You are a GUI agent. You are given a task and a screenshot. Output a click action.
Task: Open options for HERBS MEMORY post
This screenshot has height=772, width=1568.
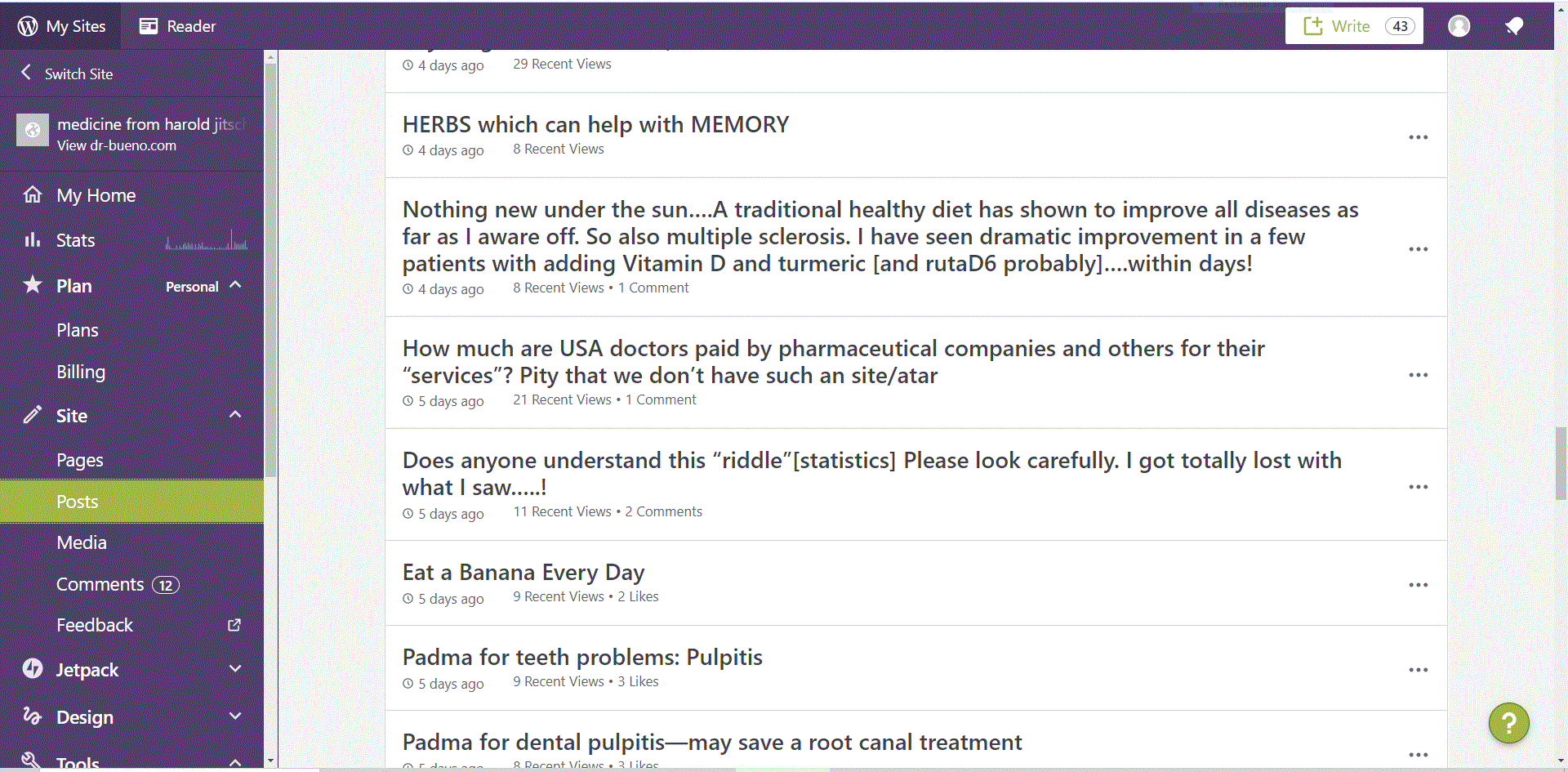tap(1418, 137)
